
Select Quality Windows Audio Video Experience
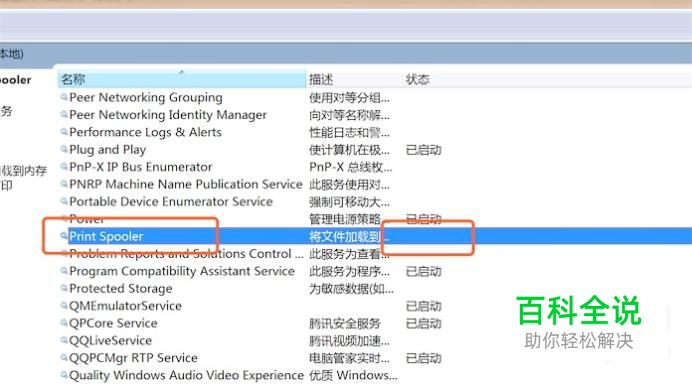(x=186, y=375)
